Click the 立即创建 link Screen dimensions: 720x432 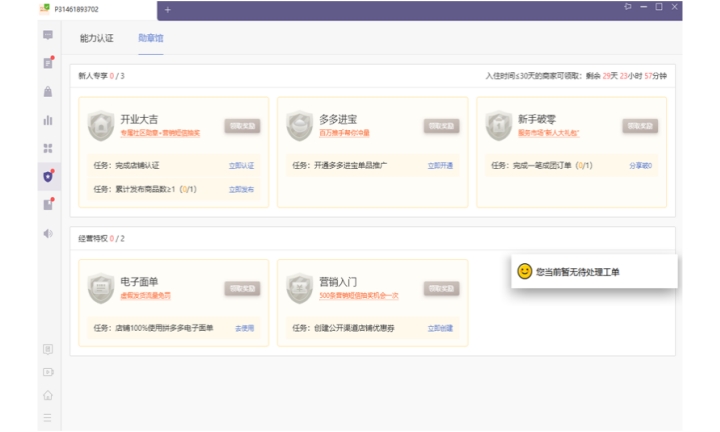[x=440, y=328]
